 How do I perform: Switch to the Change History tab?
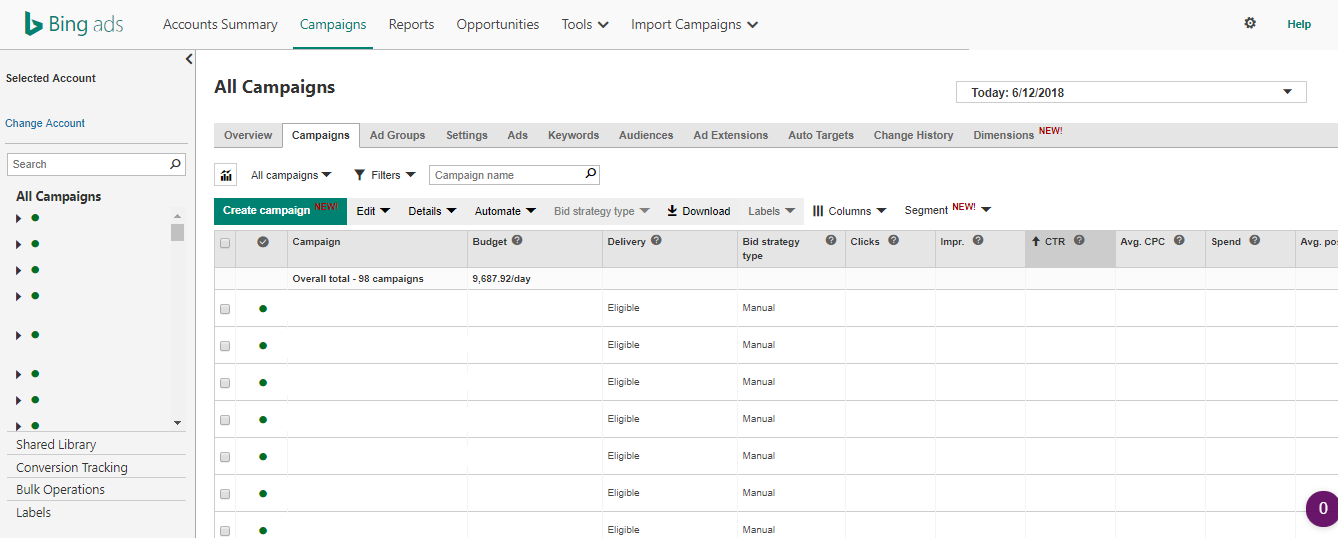tap(913, 135)
